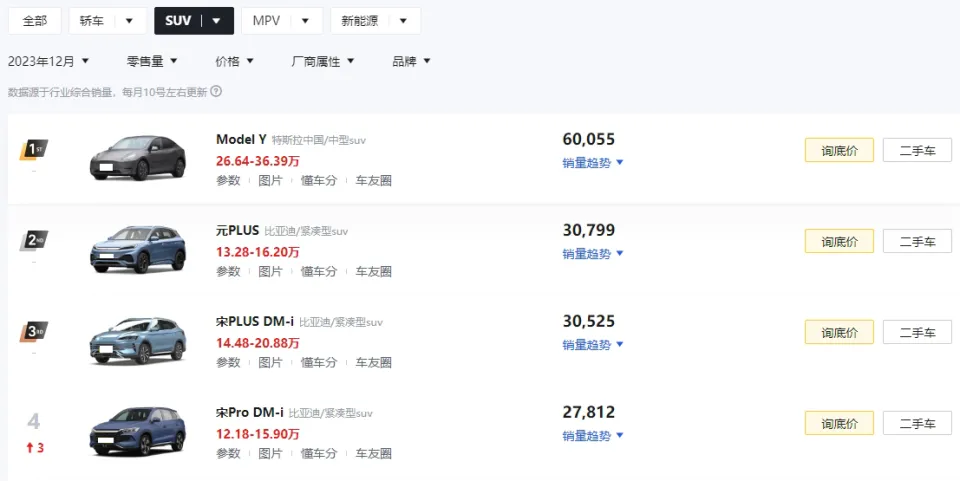Click the 2nd place rank badge
Screen dimensions: 960x481
pos(34,240)
